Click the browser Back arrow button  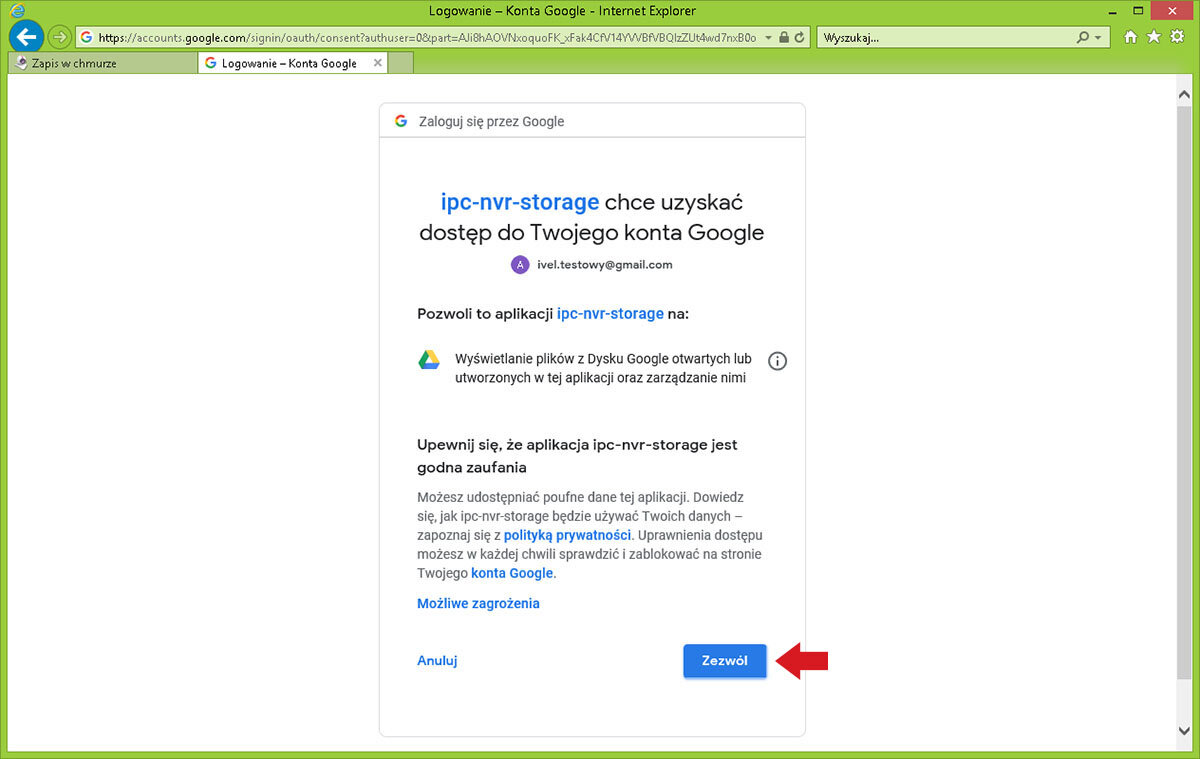click(25, 37)
